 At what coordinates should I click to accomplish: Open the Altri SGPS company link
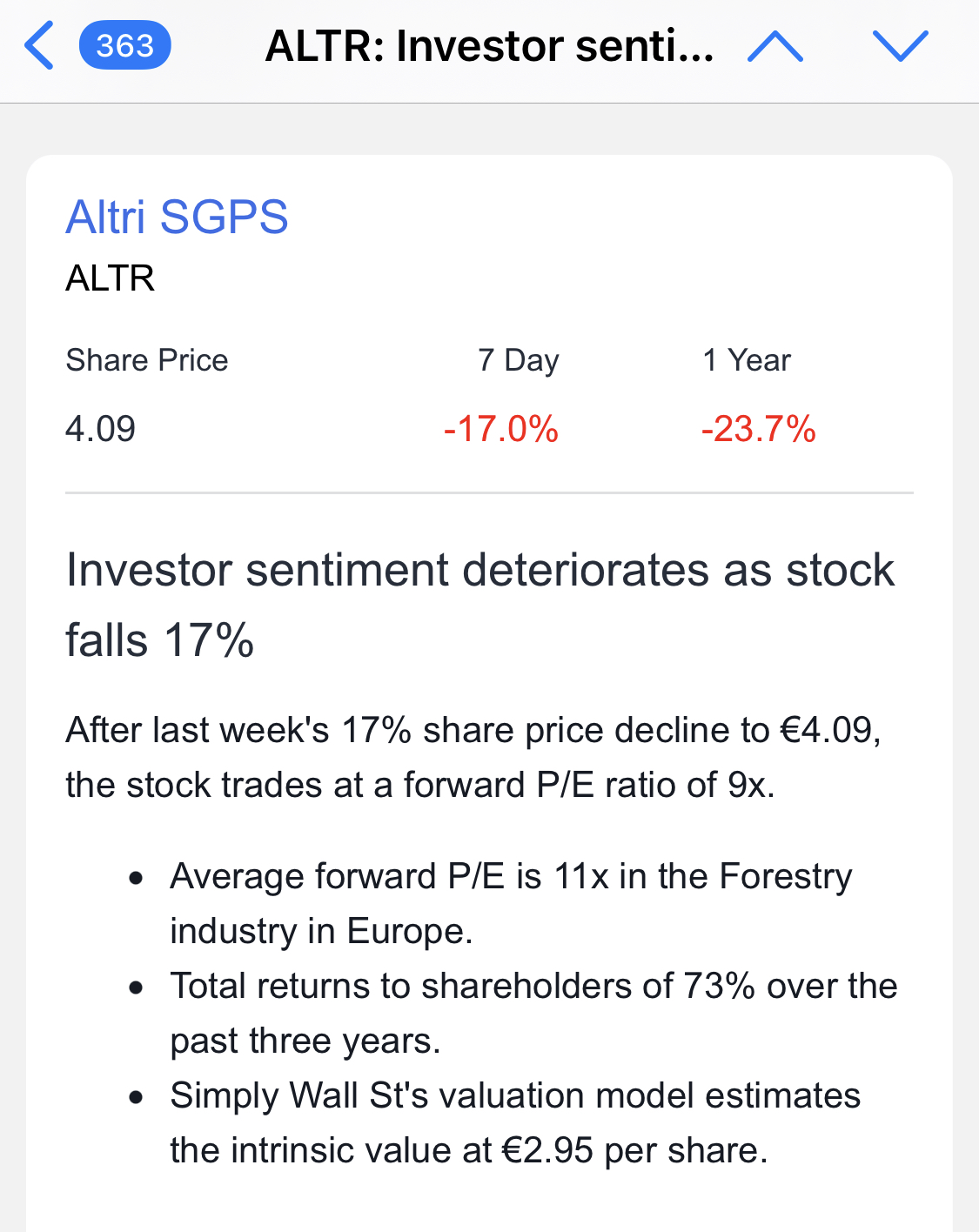177,217
